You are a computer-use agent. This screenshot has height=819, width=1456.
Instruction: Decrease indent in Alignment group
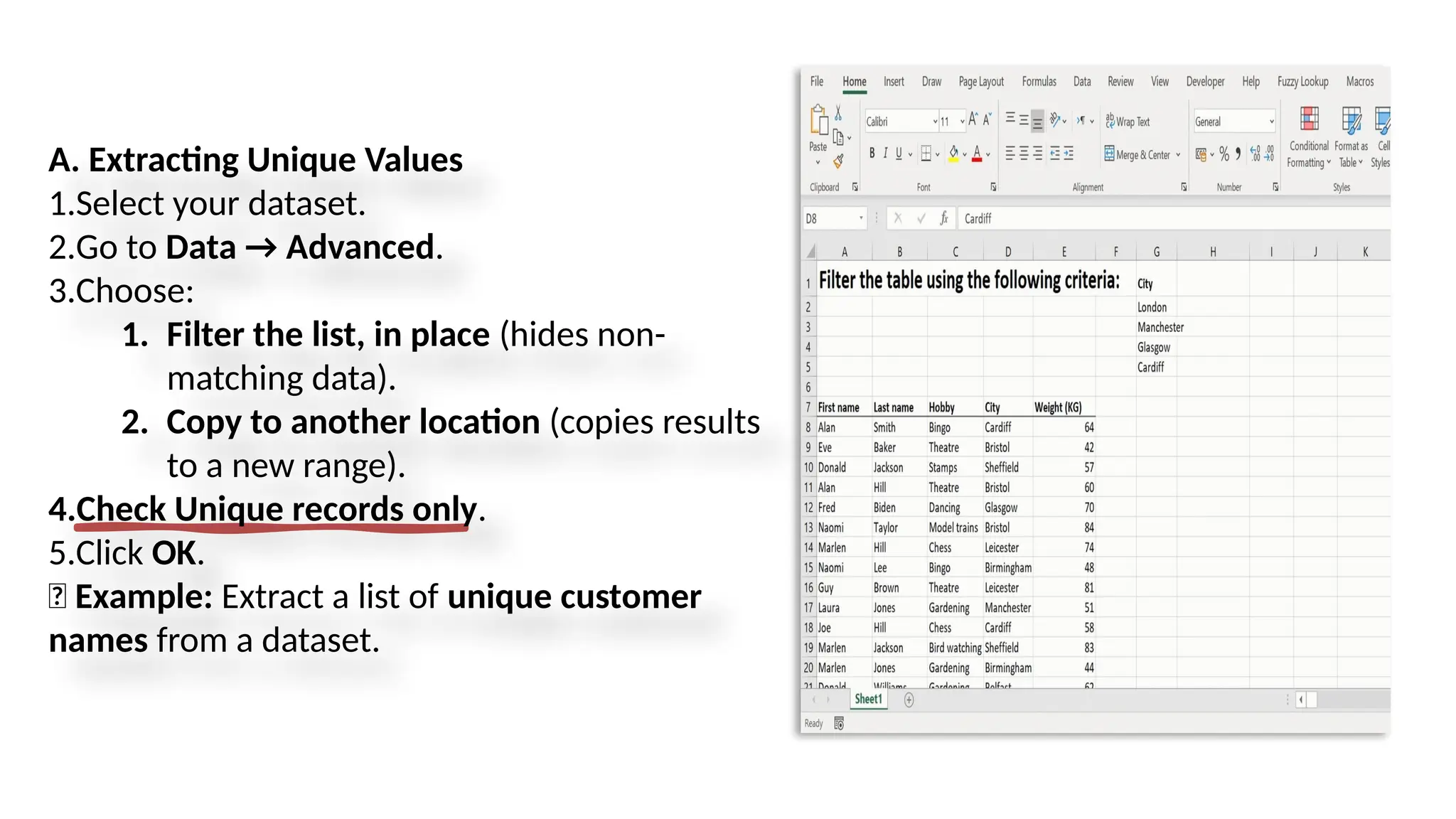[x=1055, y=154]
